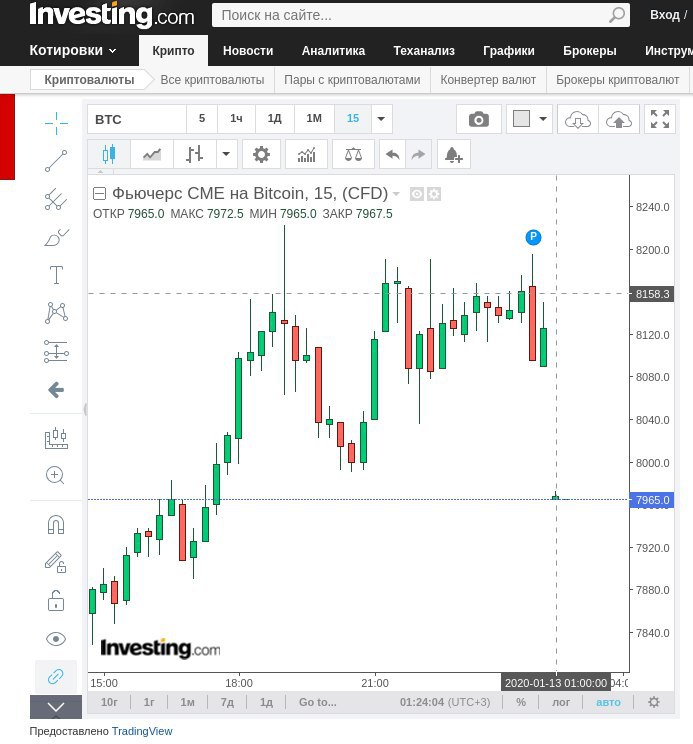Viewport: 693px width, 744px height.
Task: Select 1Д daily interval
Action: click(x=275, y=118)
